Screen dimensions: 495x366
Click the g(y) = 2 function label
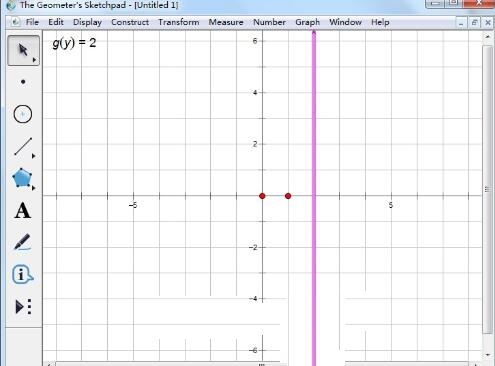click(x=74, y=43)
